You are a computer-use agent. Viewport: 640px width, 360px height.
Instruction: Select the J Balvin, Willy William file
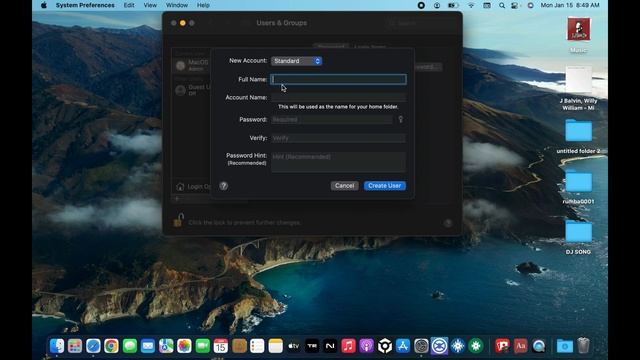[x=578, y=80]
